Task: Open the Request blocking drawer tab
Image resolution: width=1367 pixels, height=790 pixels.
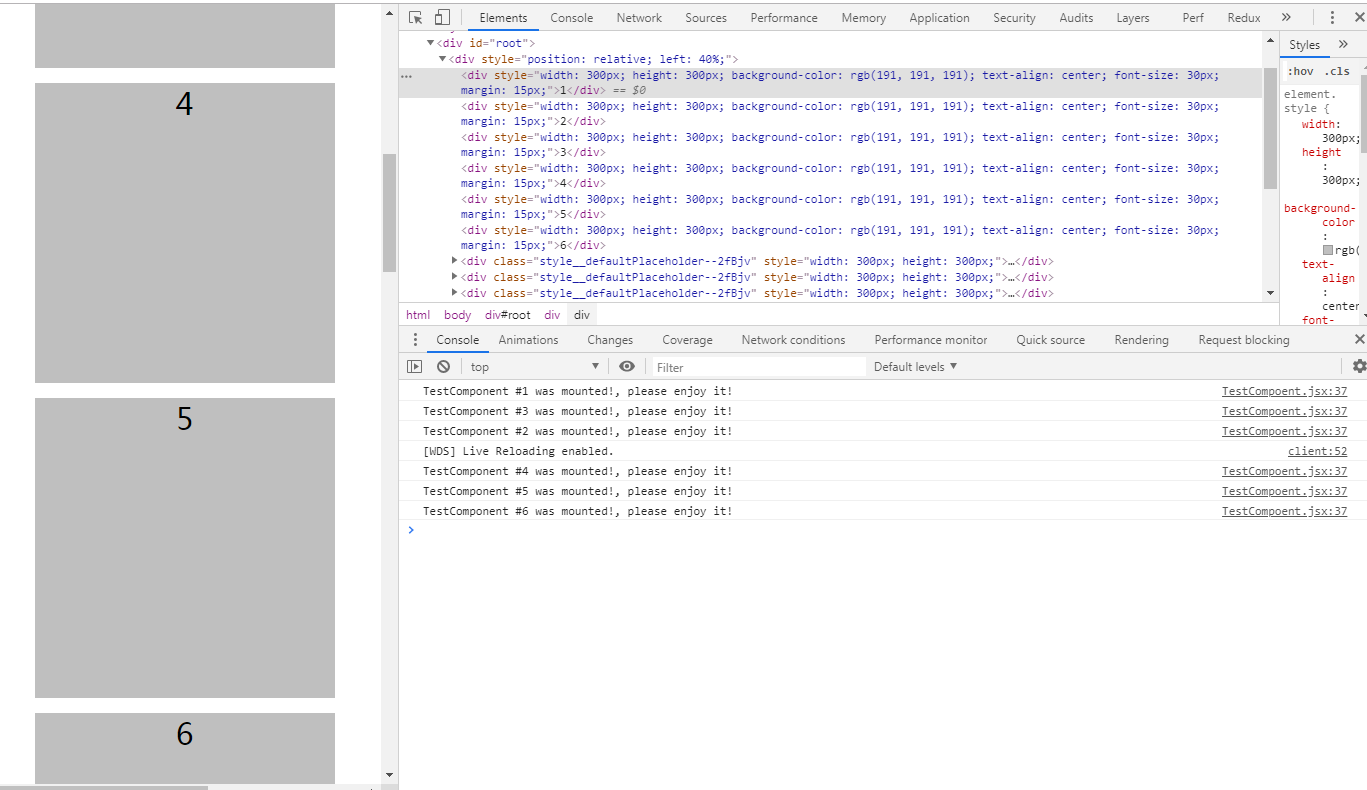Action: tap(1244, 340)
